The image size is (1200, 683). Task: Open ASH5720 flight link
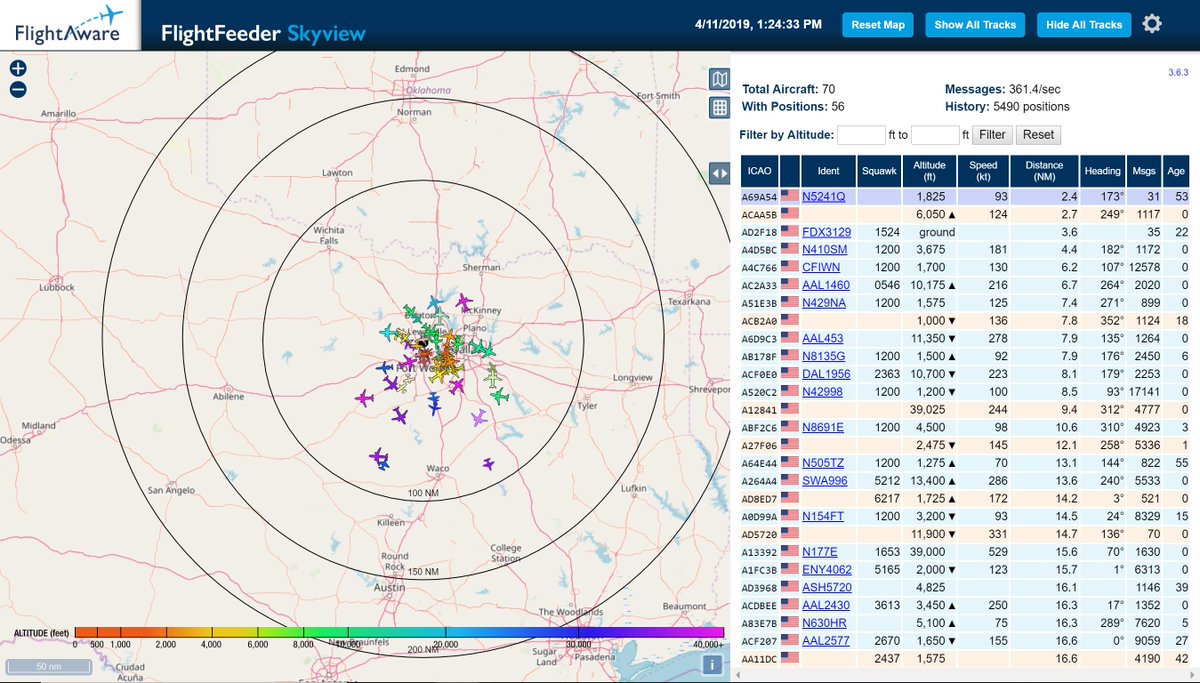pyautogui.click(x=826, y=587)
